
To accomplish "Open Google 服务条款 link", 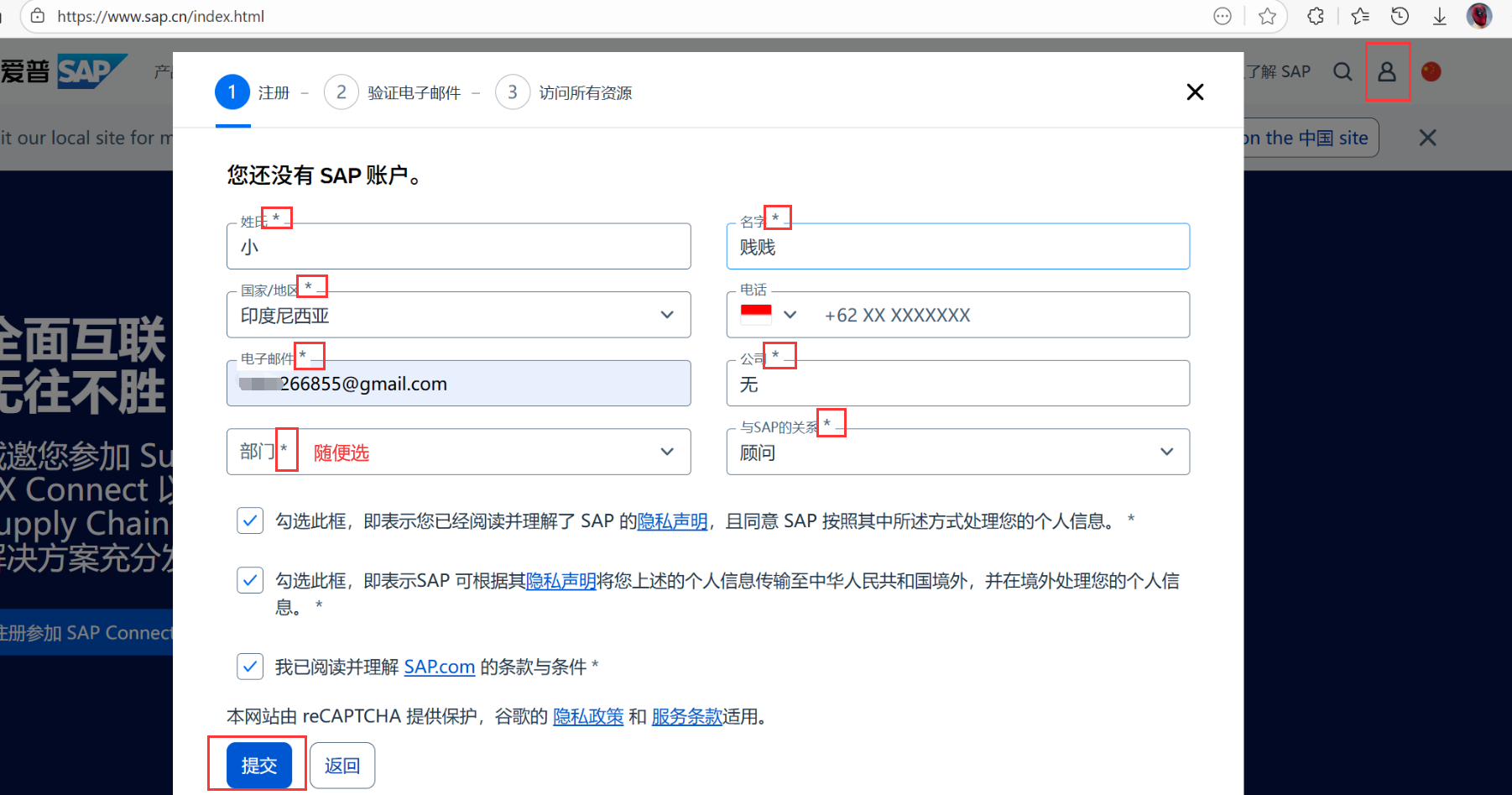I will 686,717.
